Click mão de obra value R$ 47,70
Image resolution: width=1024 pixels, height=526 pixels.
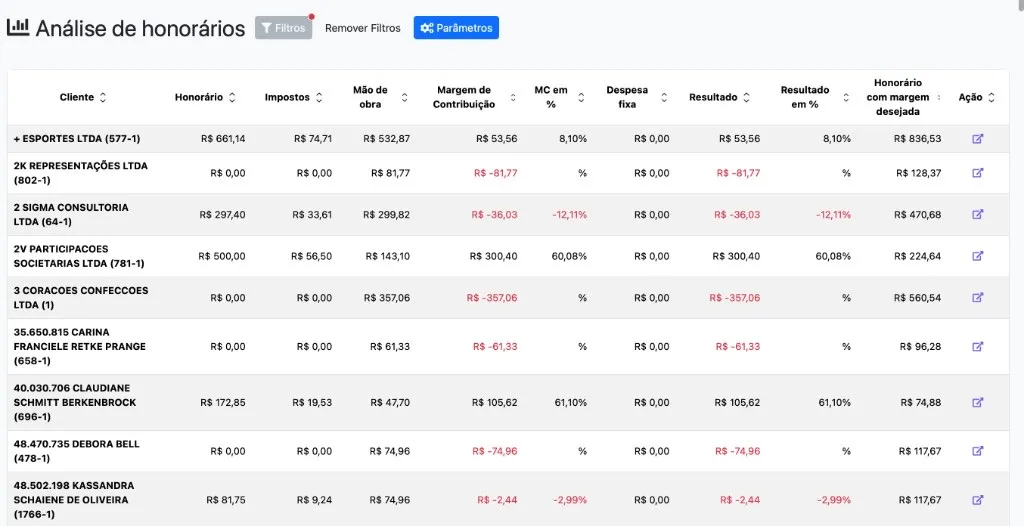[x=390, y=403]
